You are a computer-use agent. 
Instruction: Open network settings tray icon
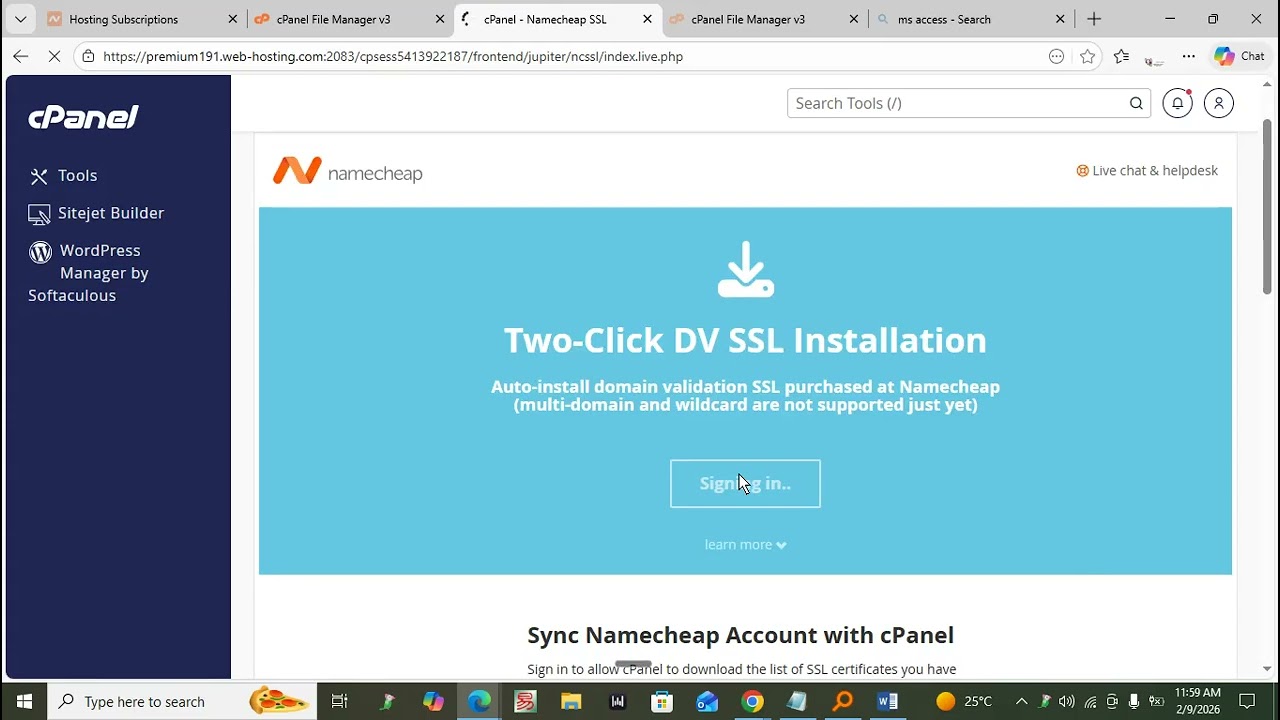click(1091, 701)
